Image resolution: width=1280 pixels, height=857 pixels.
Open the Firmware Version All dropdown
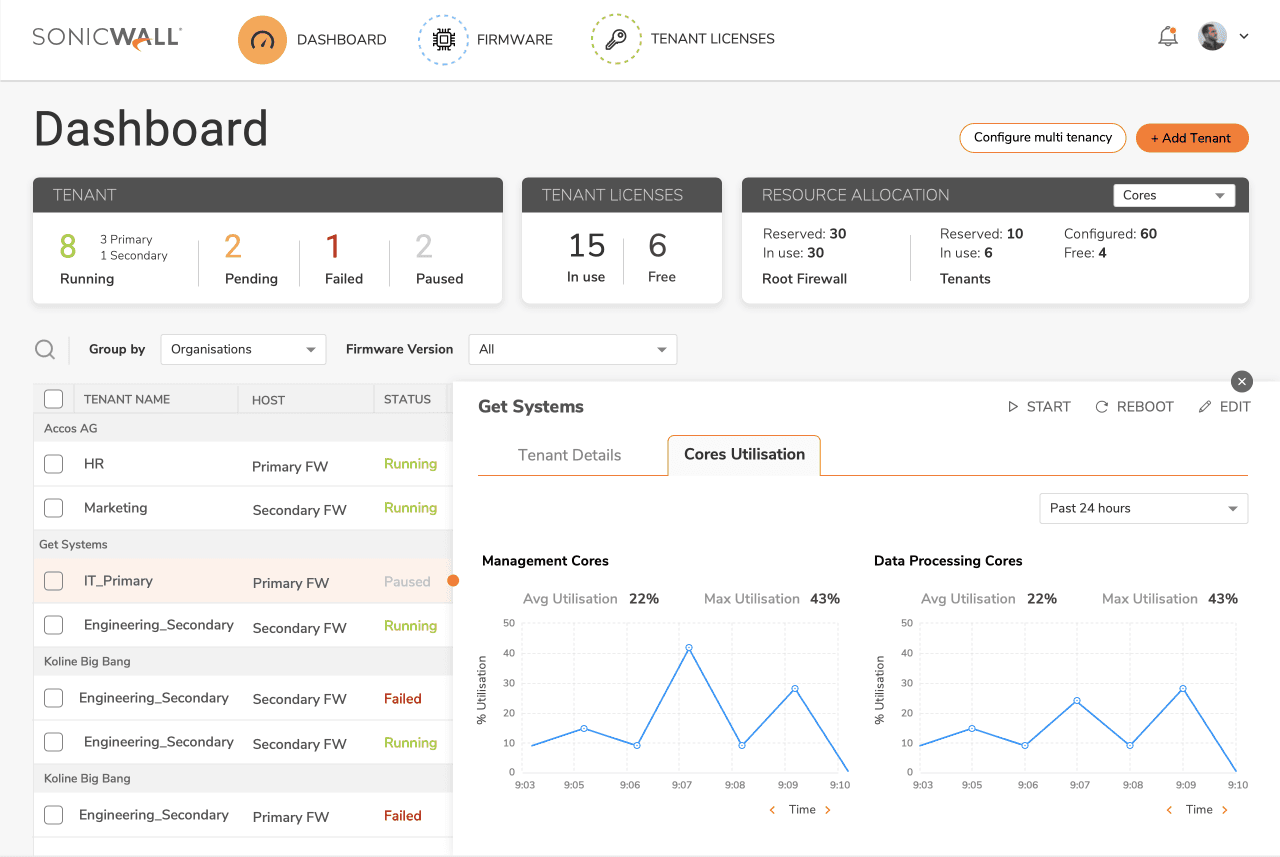pos(573,349)
